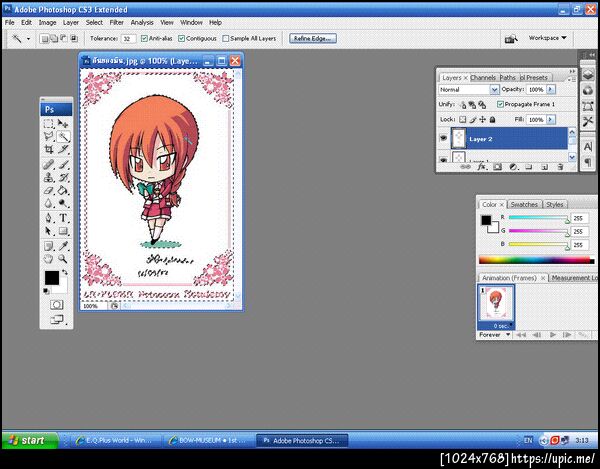Screen dimensions: 600x469
Task: Uncheck the Contiguous option
Action: coord(181,38)
